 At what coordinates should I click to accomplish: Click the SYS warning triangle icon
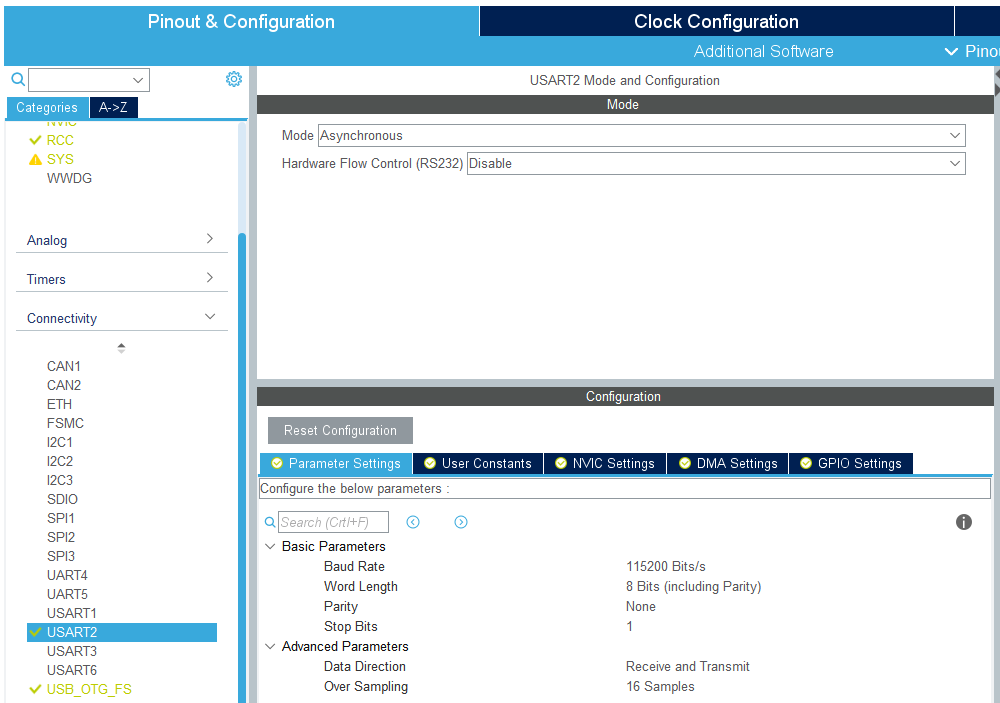(x=36, y=159)
